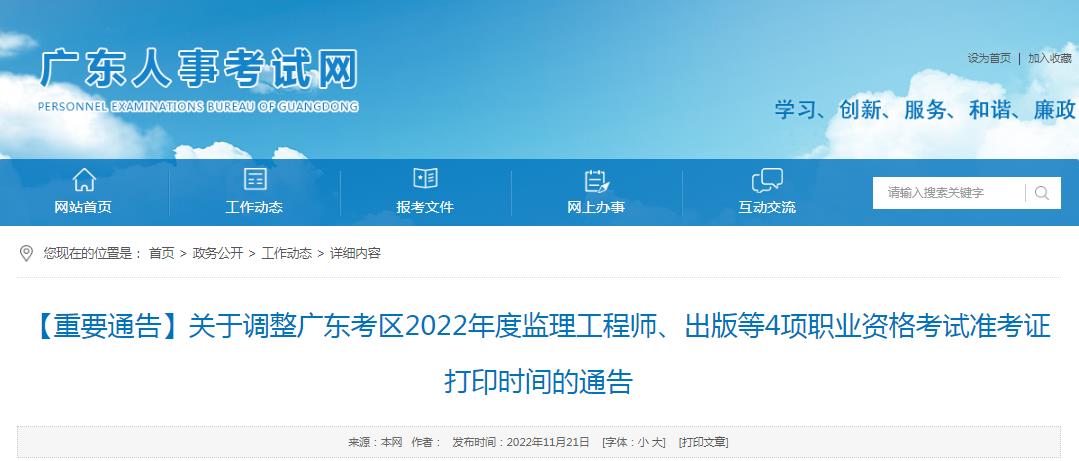Open the 网站首页 navigation text label

83,207
